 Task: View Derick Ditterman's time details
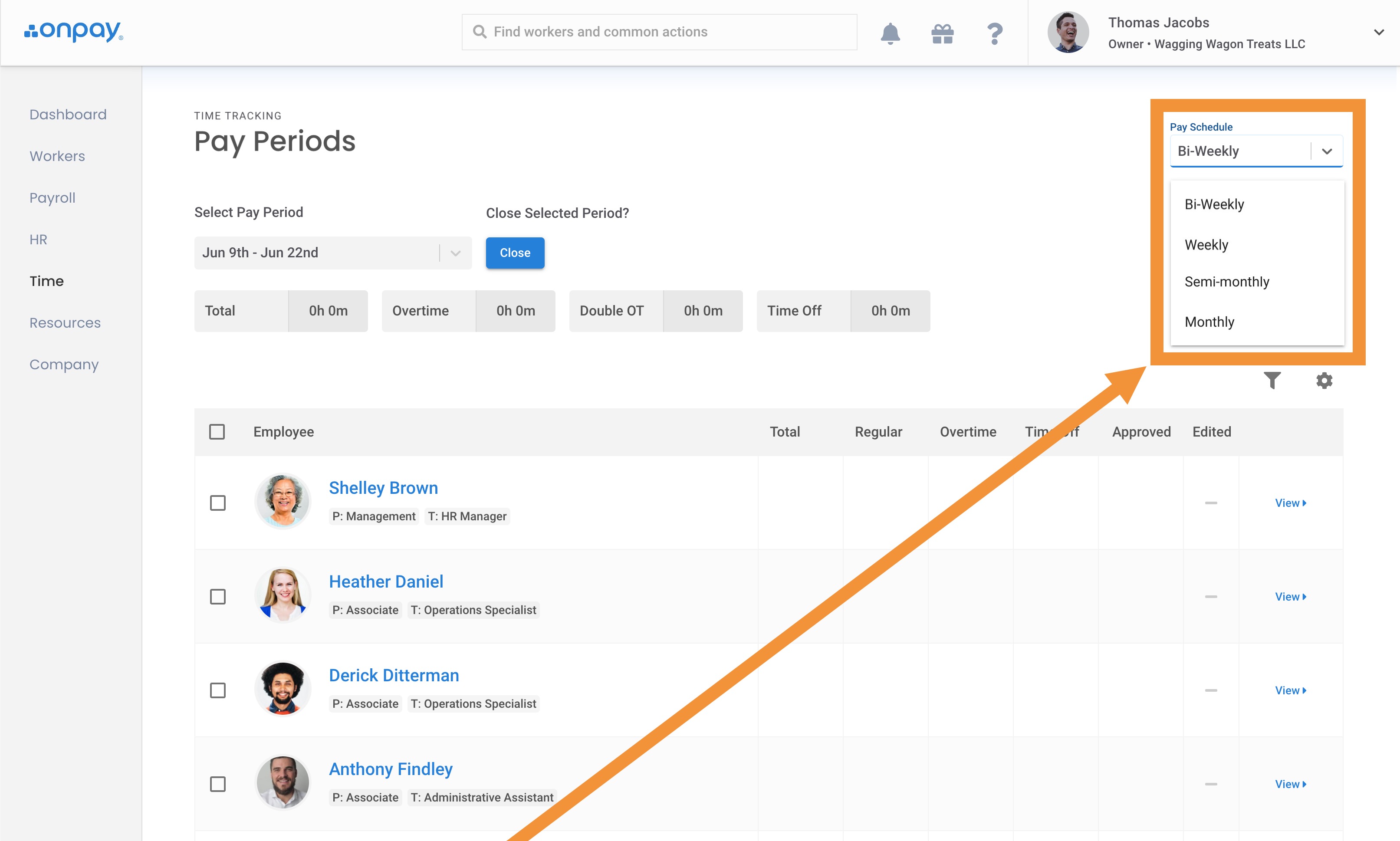point(1291,690)
